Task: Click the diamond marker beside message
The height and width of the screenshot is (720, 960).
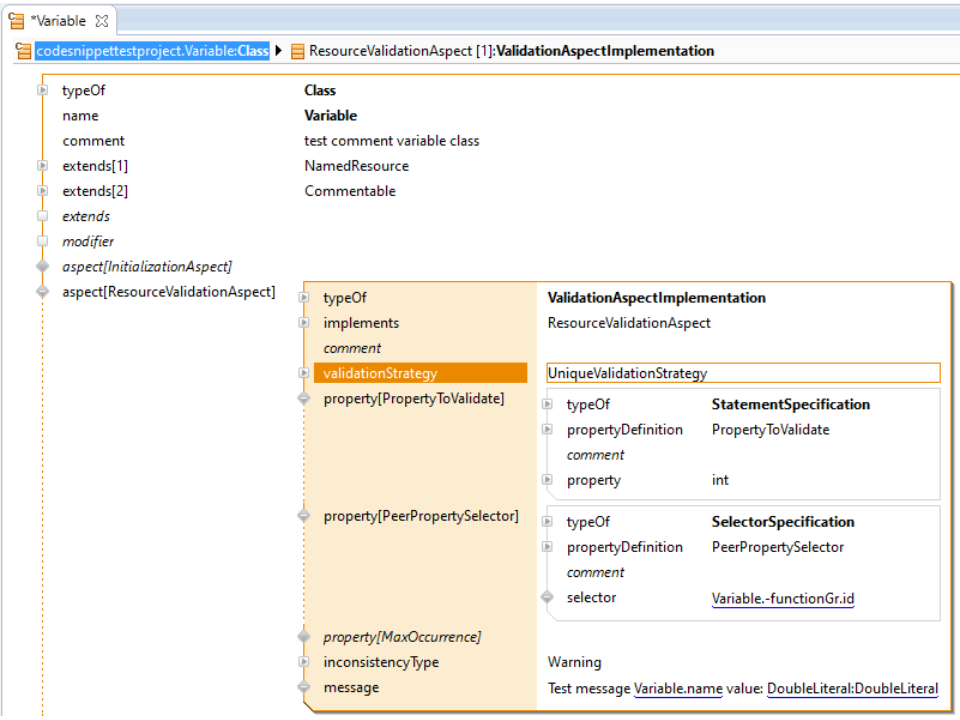Action: 304,688
